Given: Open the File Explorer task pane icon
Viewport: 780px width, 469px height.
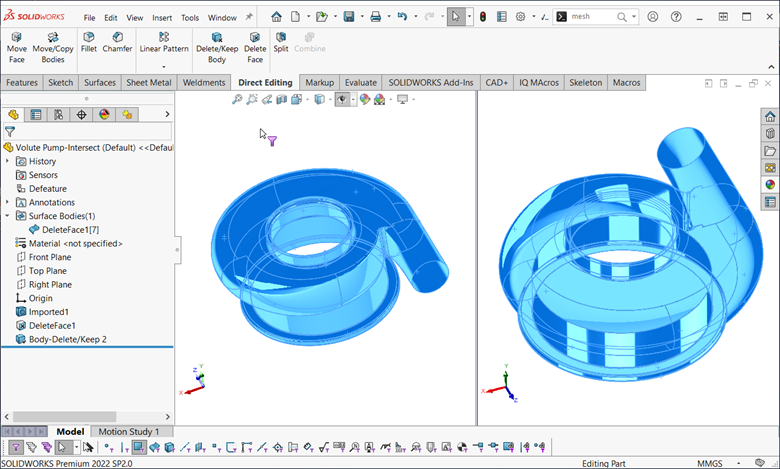Looking at the screenshot, I should point(770,151).
